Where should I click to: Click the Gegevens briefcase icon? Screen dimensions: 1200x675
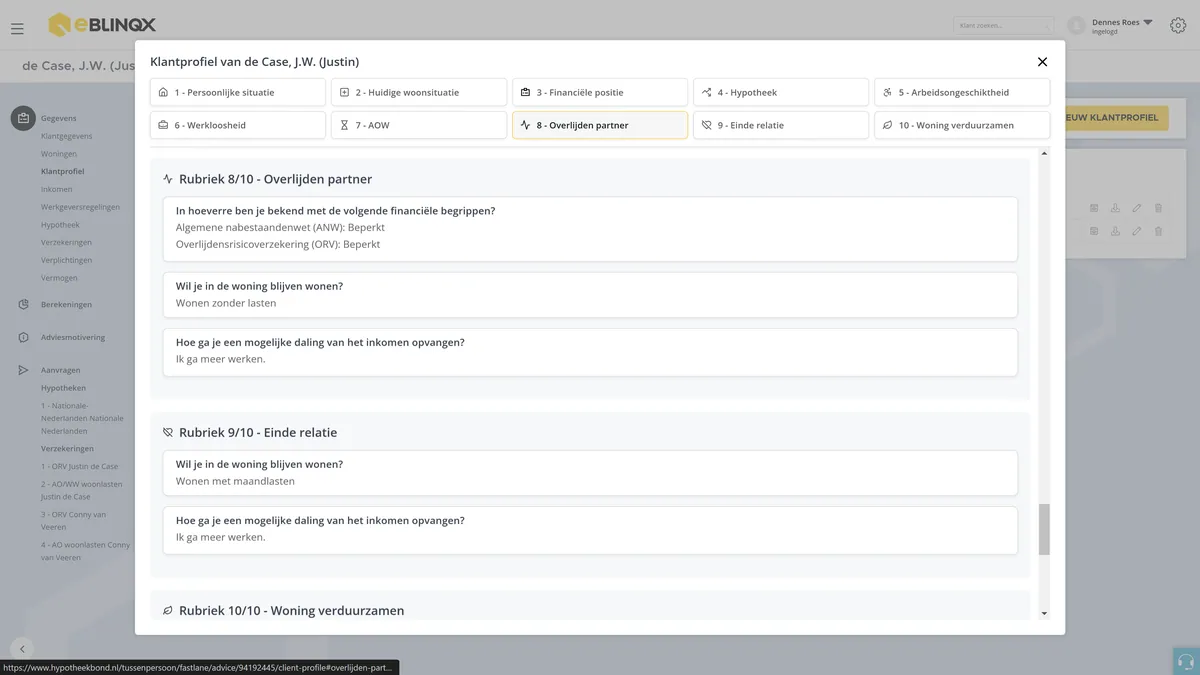click(x=23, y=118)
